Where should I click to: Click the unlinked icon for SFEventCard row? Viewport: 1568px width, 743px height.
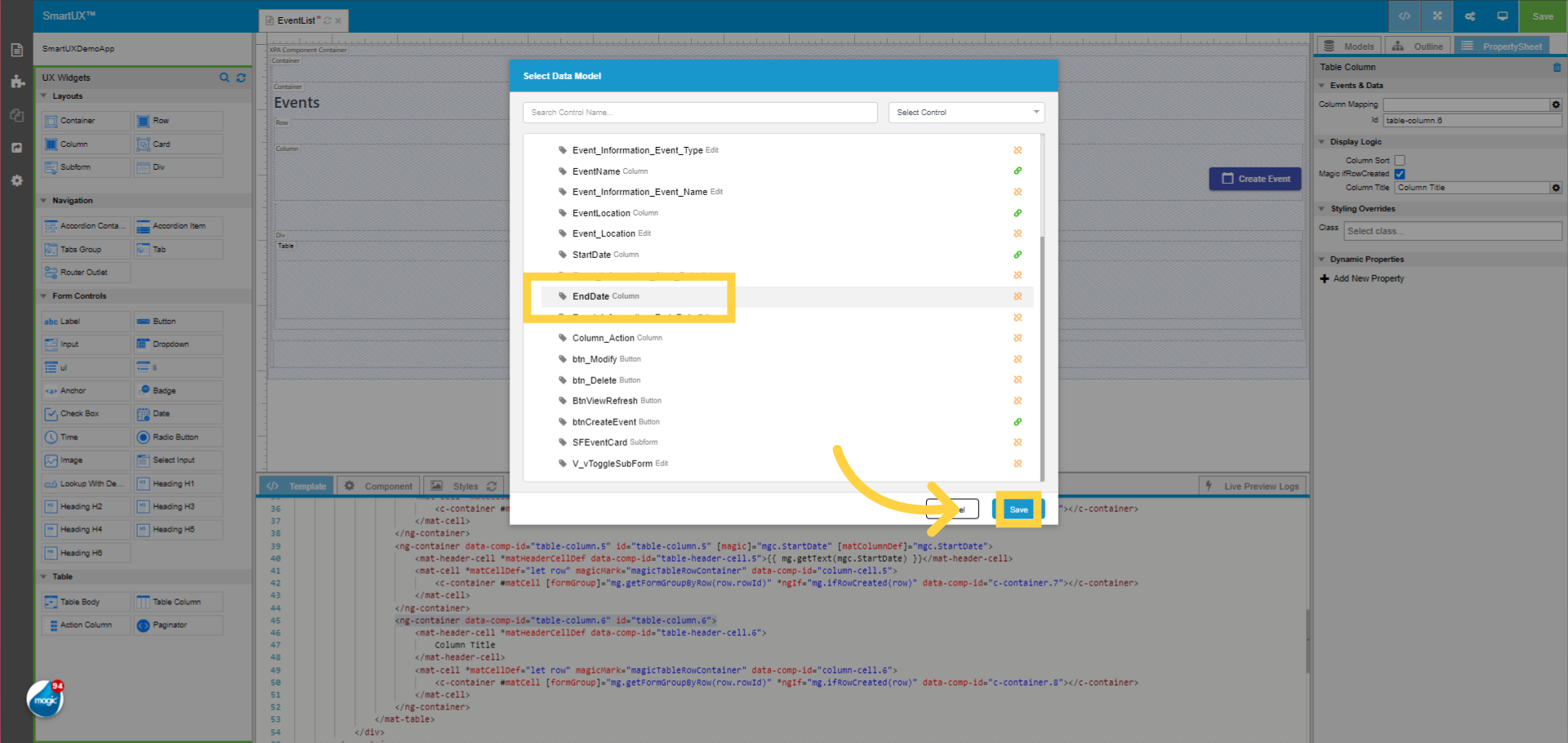[1018, 443]
